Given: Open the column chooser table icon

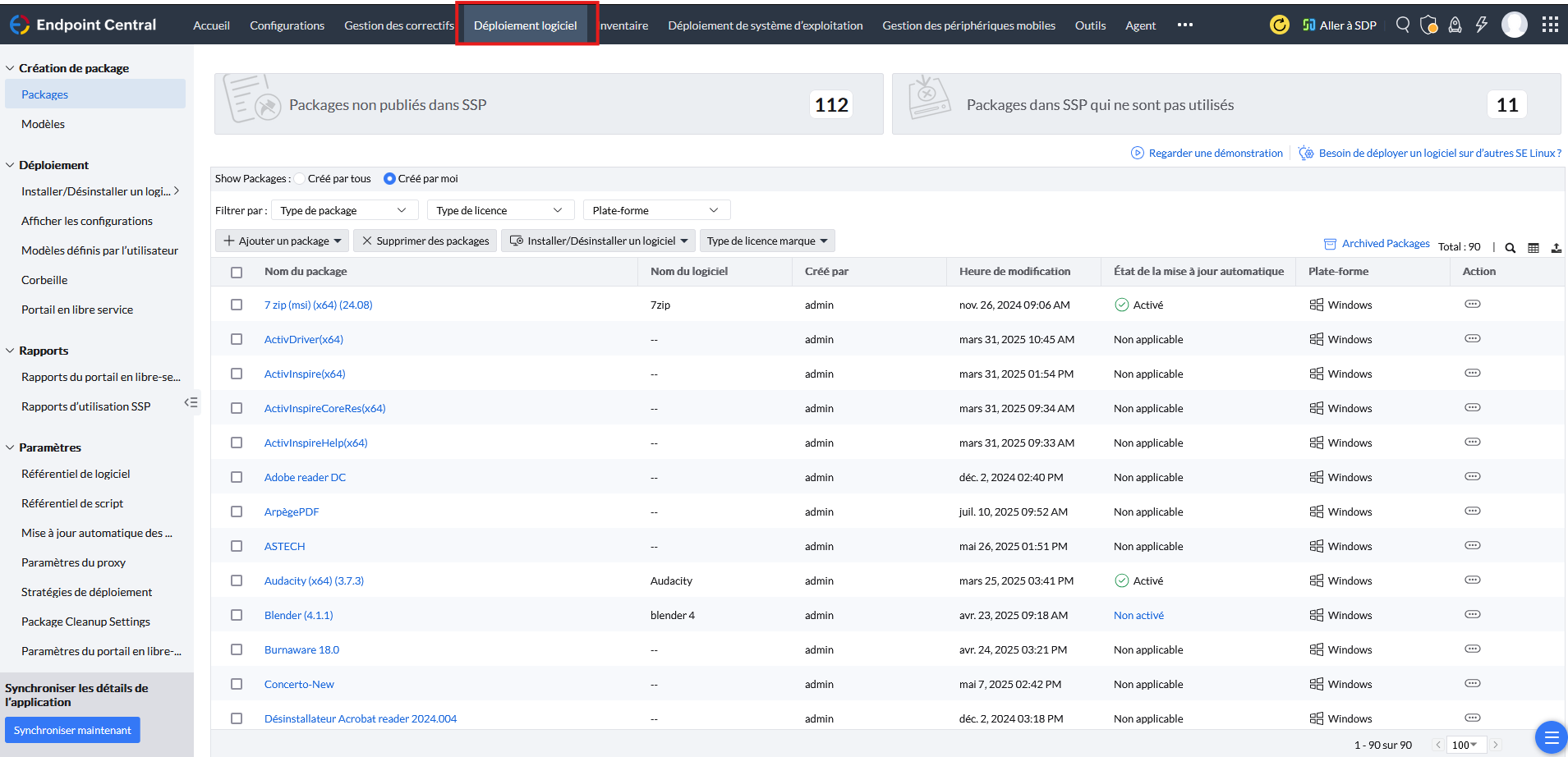Looking at the screenshot, I should [1533, 248].
